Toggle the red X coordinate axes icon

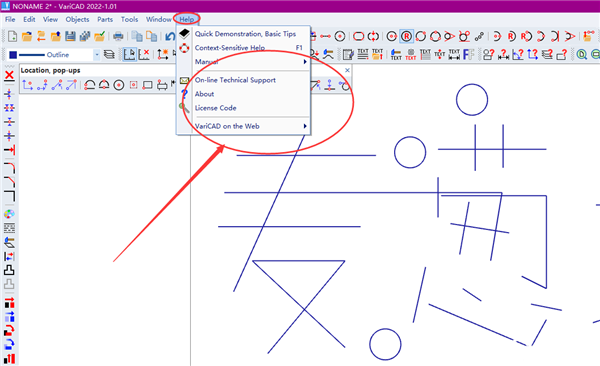click(144, 55)
